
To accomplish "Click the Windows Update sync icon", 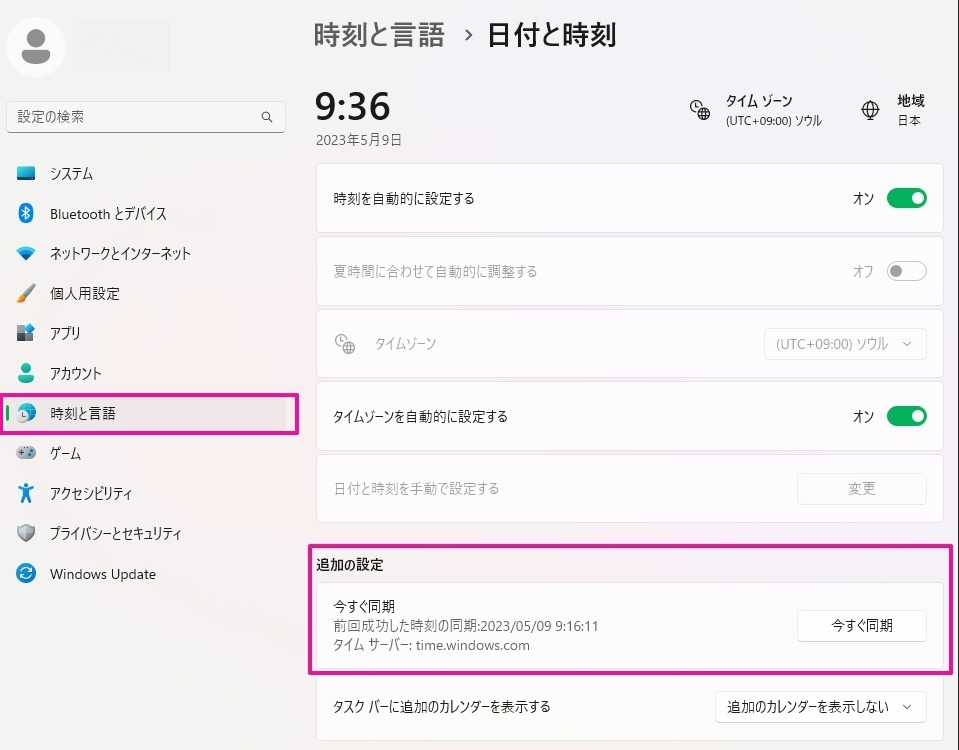I will coord(26,574).
